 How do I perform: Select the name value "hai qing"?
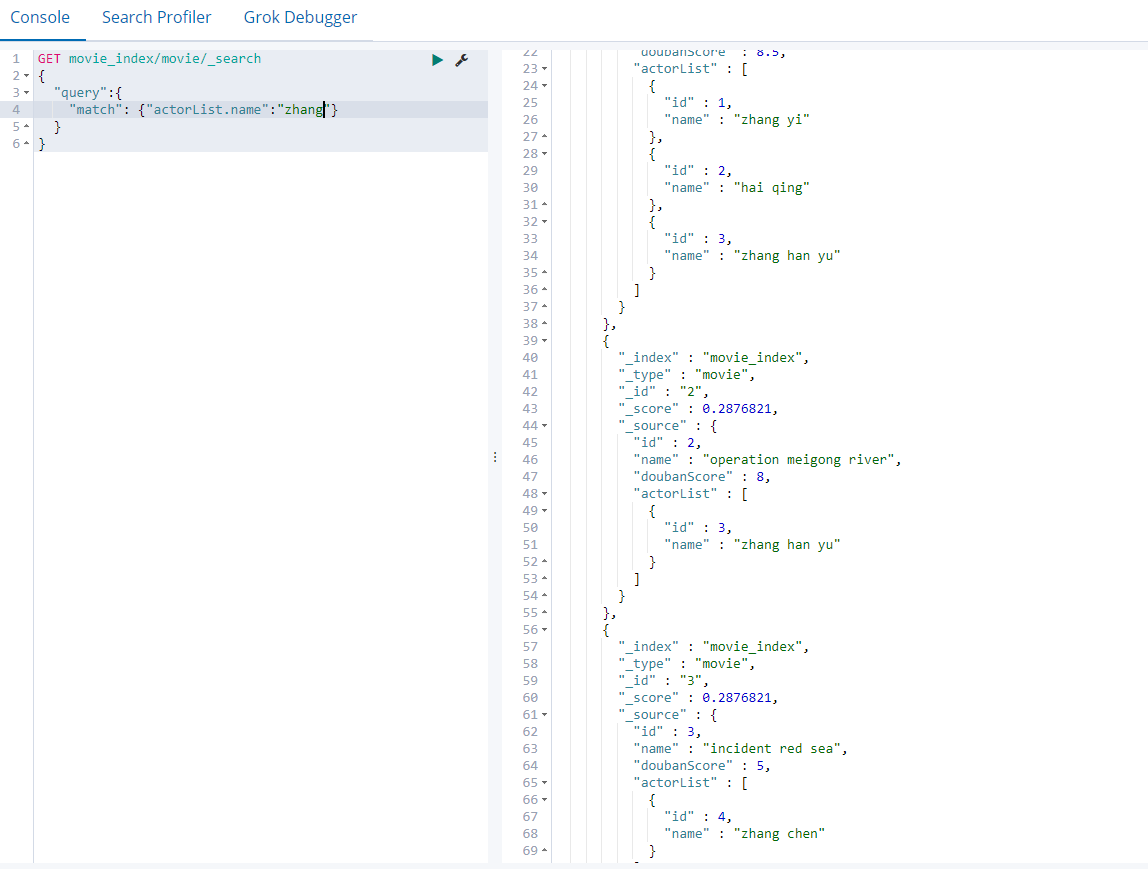pos(772,188)
